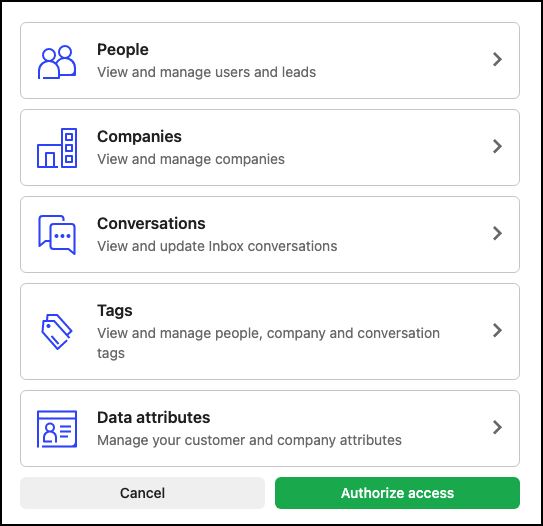This screenshot has width=543, height=526.
Task: Select the Conversations heading
Action: (x=151, y=223)
